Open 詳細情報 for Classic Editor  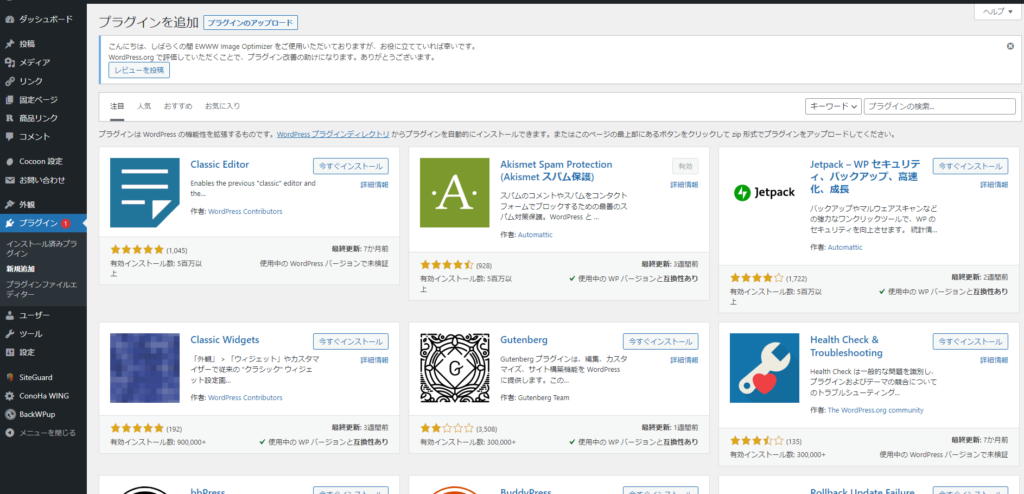coord(374,185)
